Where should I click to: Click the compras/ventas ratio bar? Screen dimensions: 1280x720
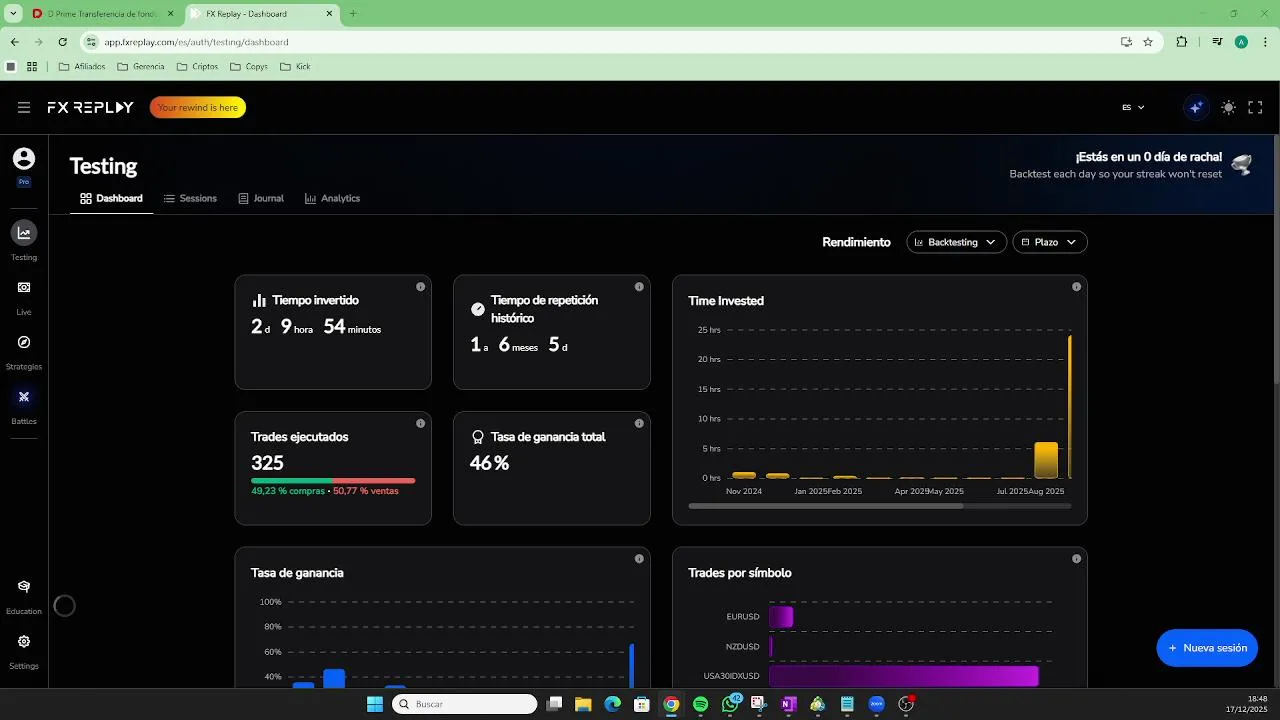pos(333,481)
